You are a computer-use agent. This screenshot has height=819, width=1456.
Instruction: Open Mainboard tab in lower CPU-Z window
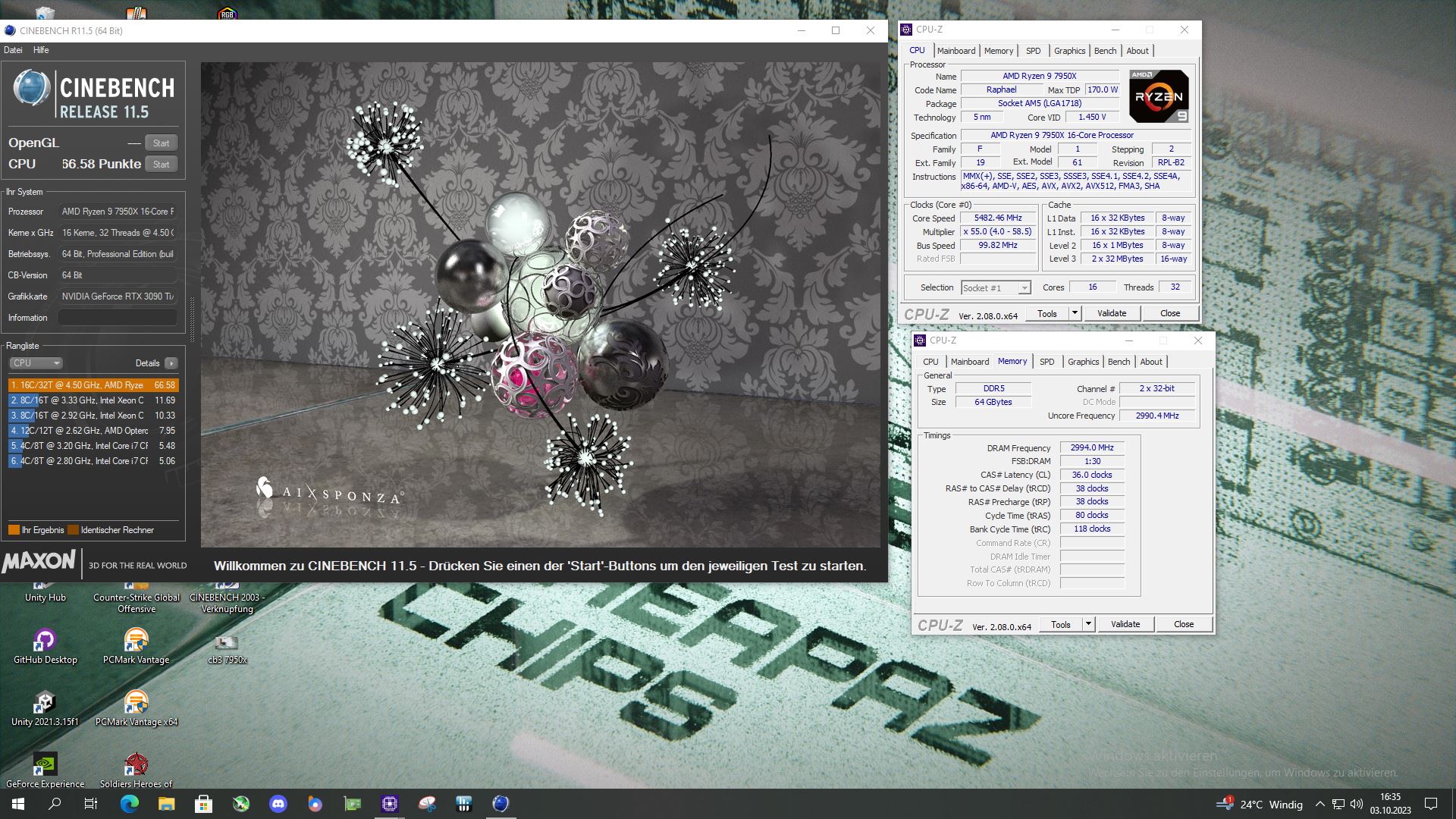pyautogui.click(x=970, y=362)
